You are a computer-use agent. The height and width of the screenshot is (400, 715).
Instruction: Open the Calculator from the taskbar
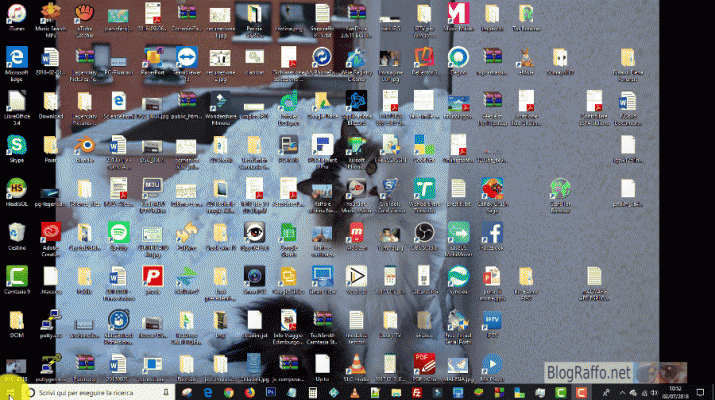tap(312, 392)
